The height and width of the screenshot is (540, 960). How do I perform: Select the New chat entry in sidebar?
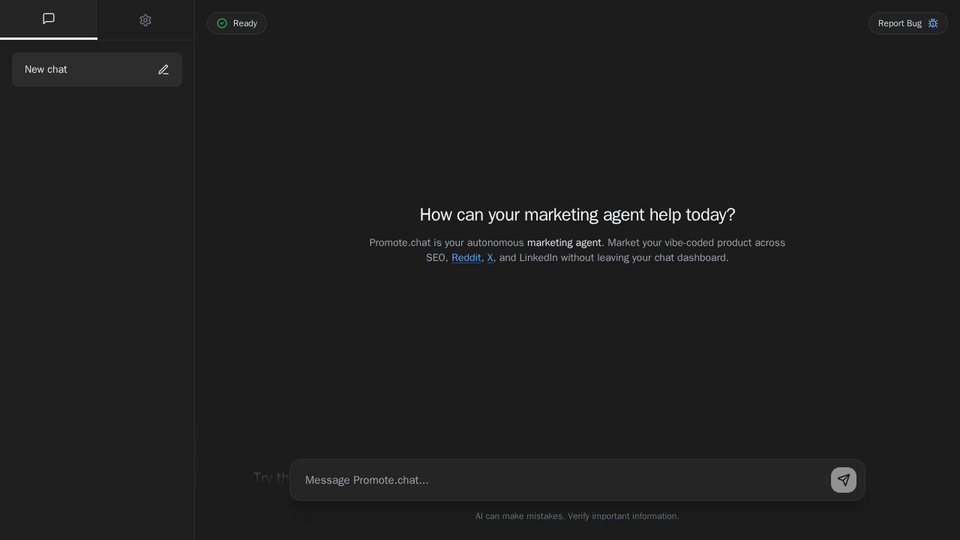(x=97, y=70)
